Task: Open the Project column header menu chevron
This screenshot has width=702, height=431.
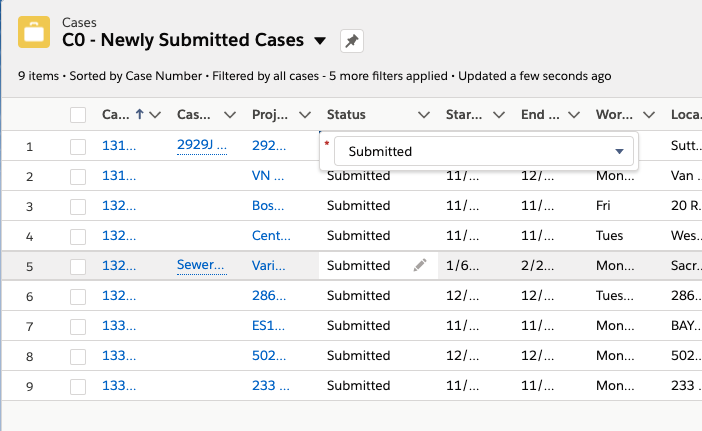Action: point(305,115)
